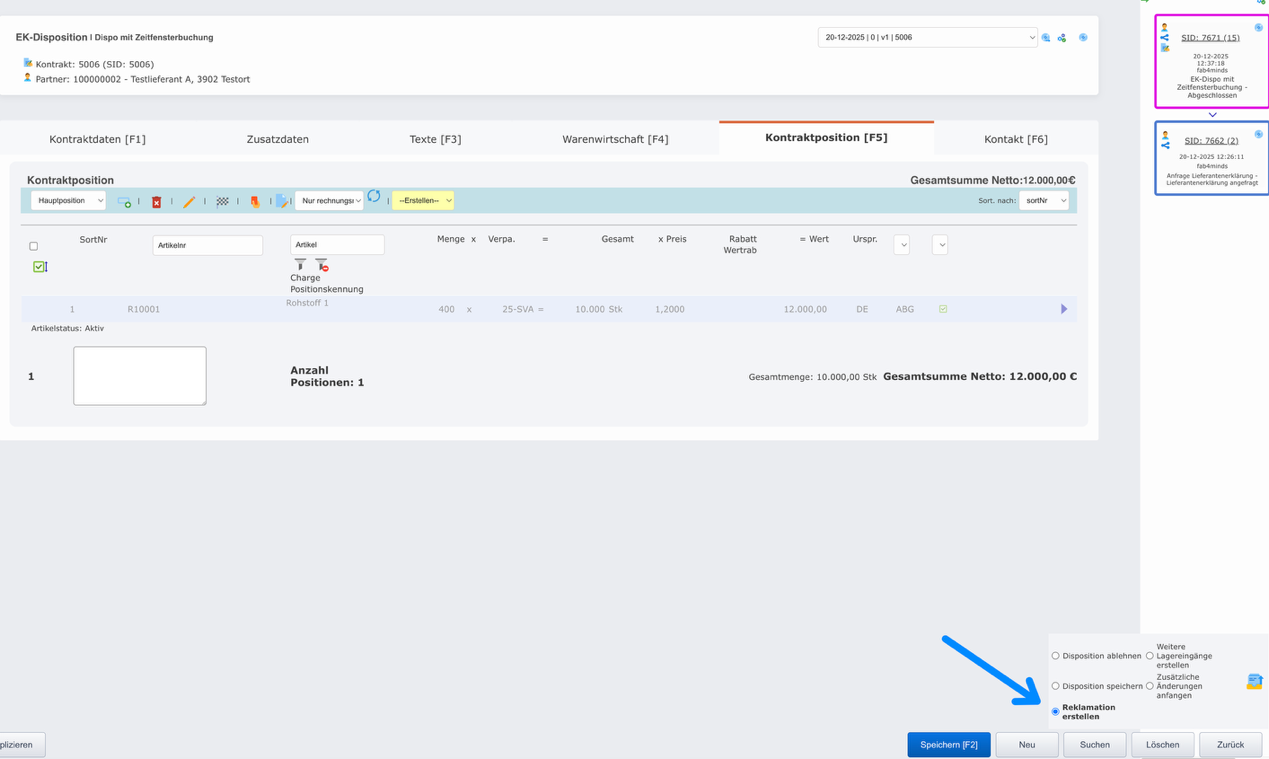Click the inbox upload icon beside radio options

1254,682
